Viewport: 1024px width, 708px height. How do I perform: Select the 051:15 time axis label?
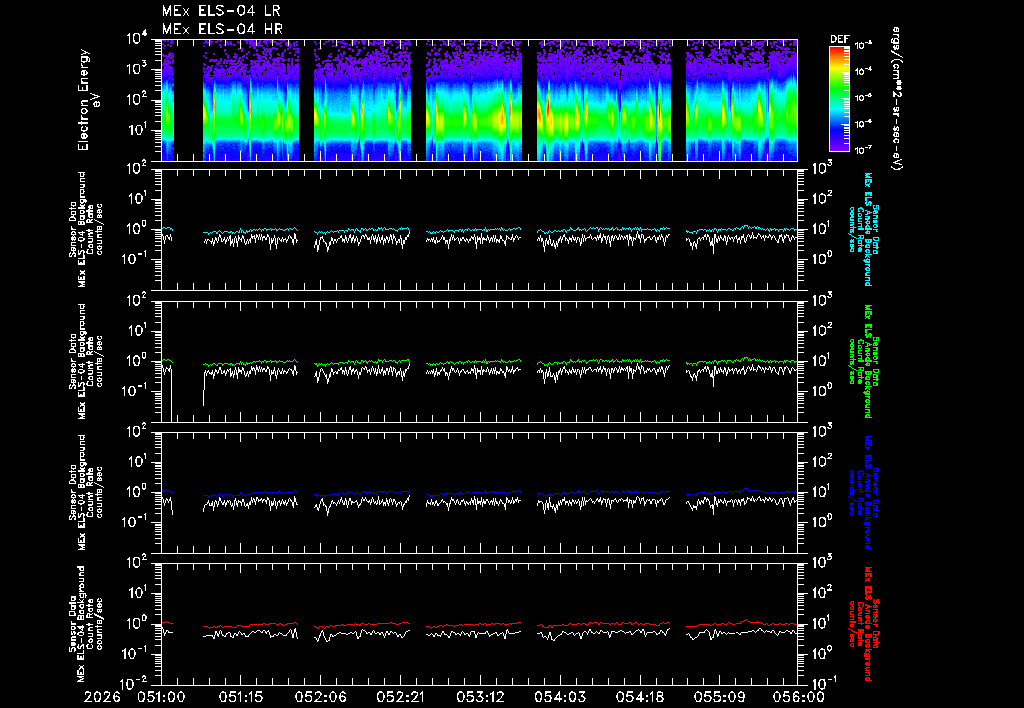[241, 697]
